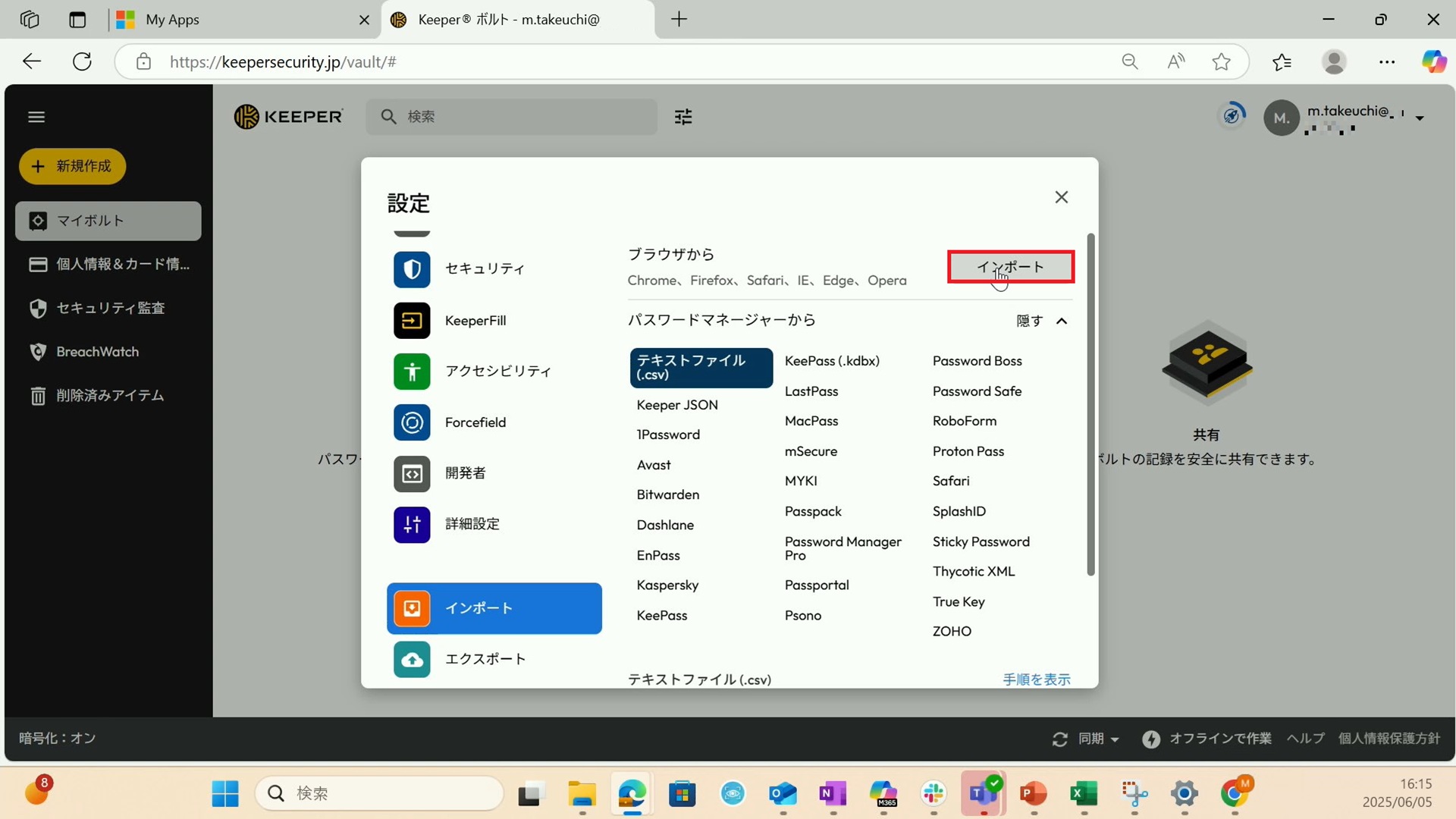This screenshot has height=819, width=1456.
Task: Open the KeeperFill settings icon
Action: (x=412, y=321)
